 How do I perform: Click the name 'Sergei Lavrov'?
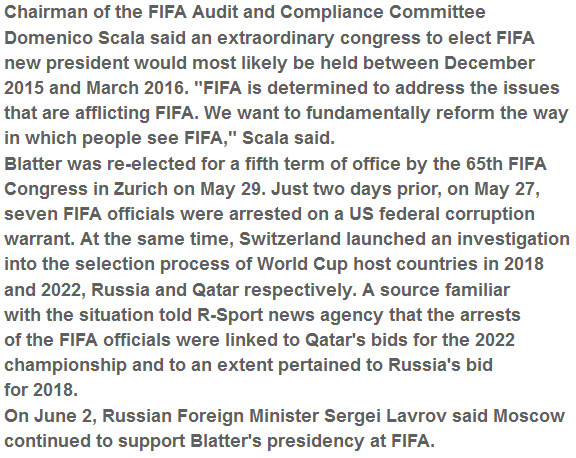[x=385, y=416]
